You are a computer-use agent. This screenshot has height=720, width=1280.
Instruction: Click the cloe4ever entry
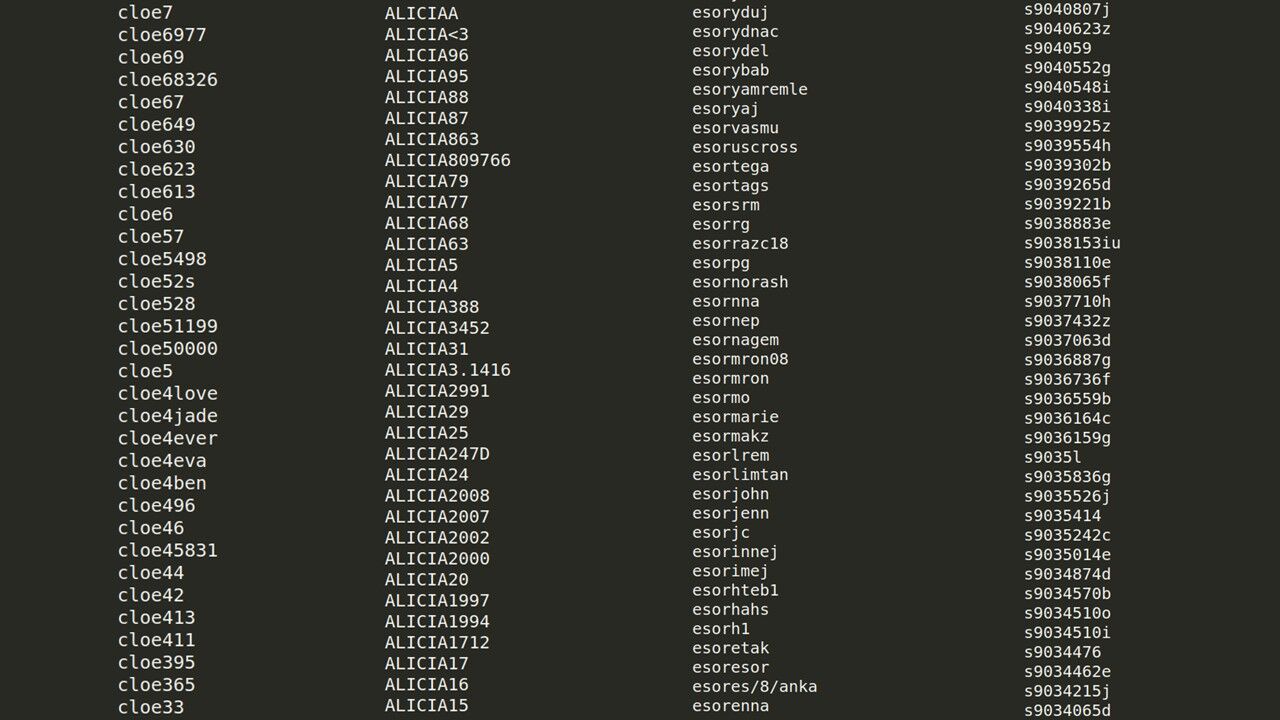[168, 438]
